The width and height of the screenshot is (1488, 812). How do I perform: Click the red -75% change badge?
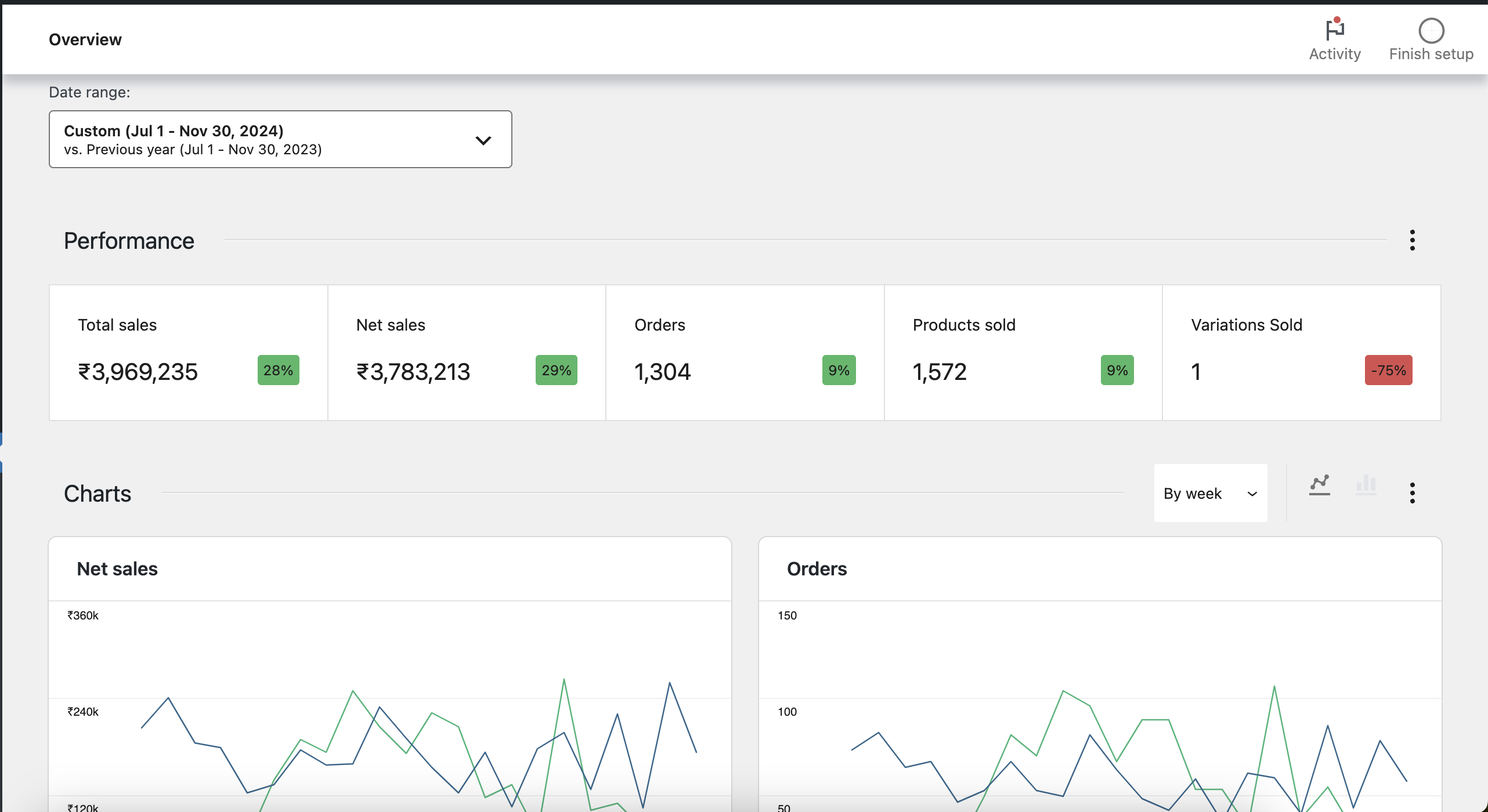coord(1388,371)
